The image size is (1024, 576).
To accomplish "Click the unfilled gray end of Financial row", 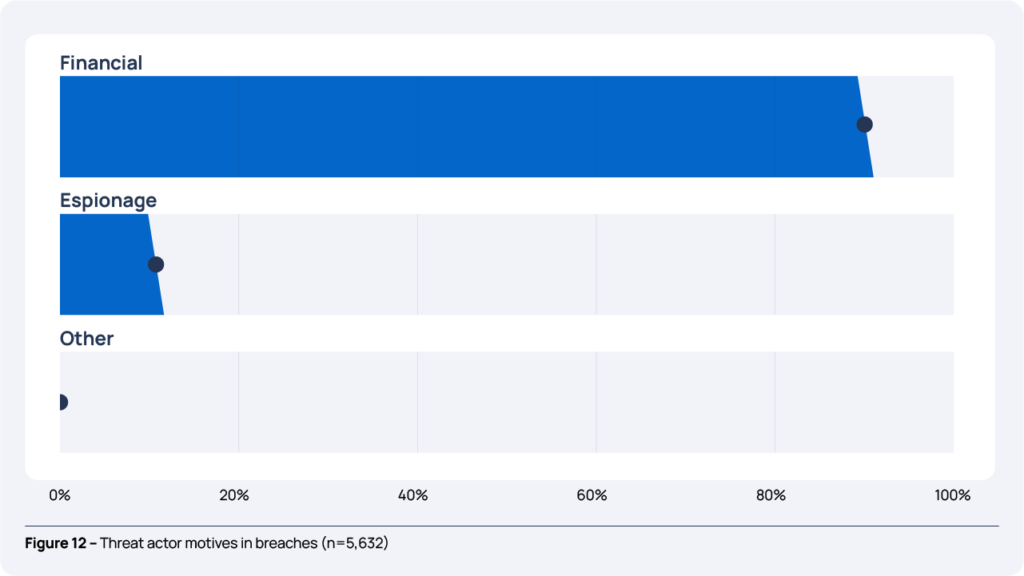I will (x=915, y=127).
